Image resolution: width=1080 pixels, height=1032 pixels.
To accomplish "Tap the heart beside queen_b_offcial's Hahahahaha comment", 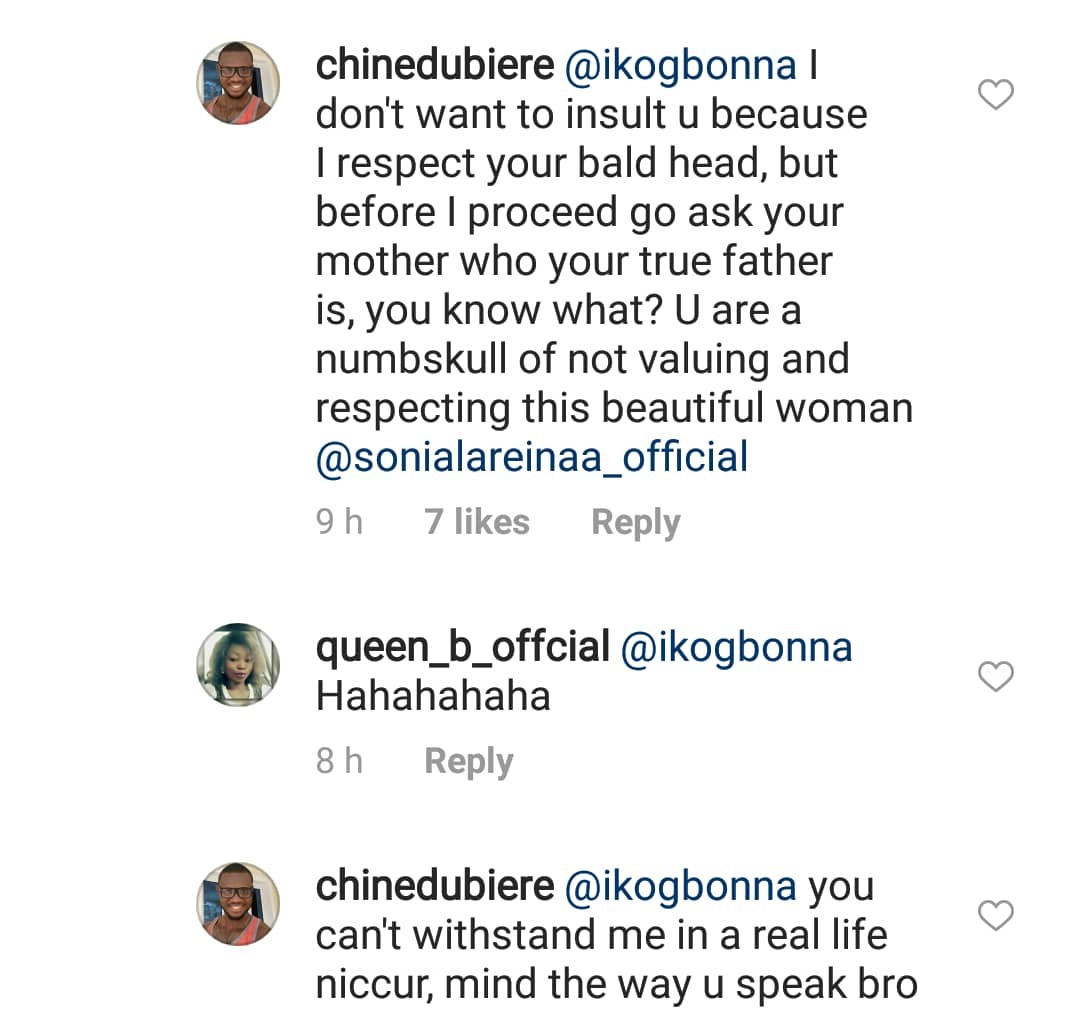I will (995, 678).
